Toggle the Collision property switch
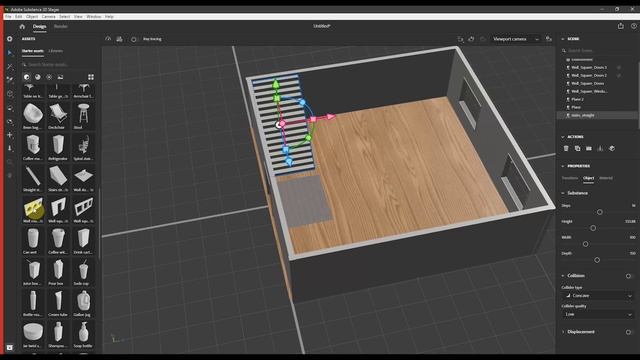 pos(628,276)
